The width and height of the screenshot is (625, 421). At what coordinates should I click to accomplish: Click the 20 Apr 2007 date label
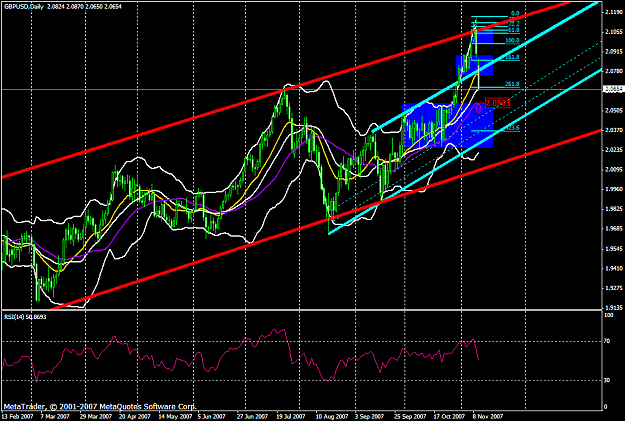pos(135,417)
